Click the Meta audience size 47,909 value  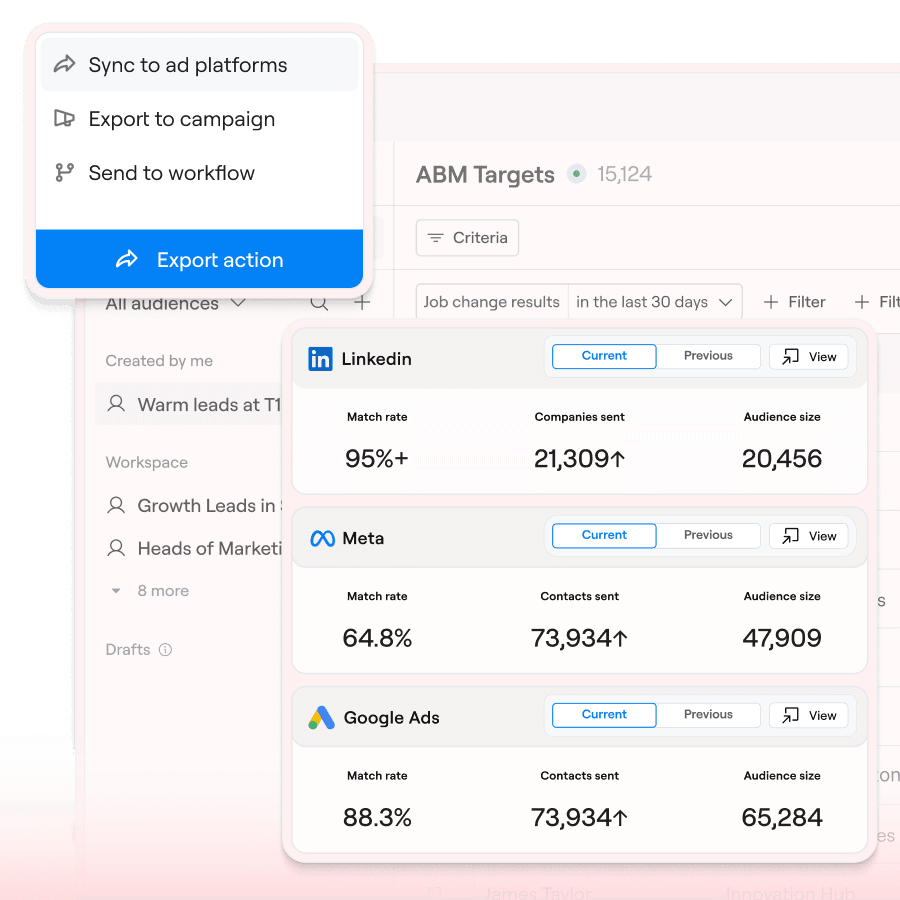point(782,638)
